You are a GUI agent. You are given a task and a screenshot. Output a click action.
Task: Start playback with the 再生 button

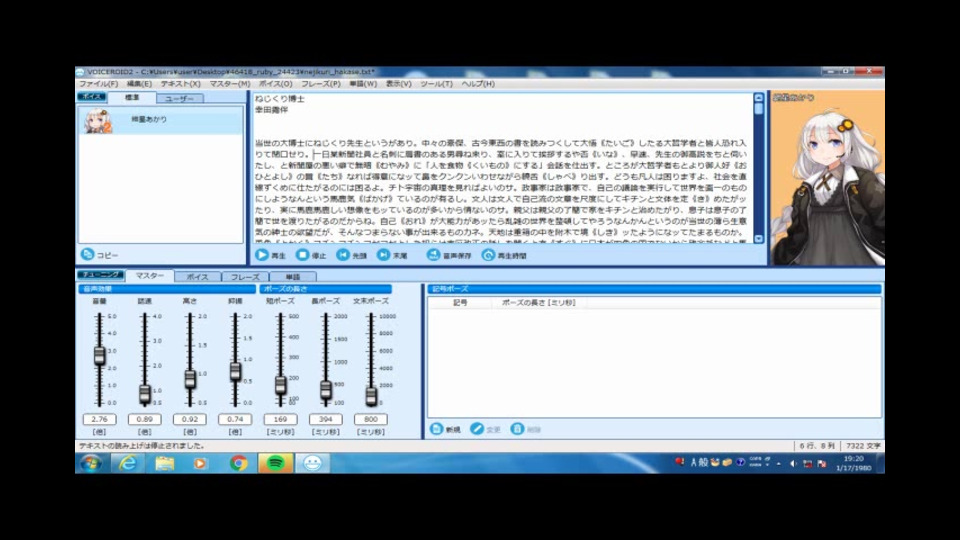coord(270,255)
